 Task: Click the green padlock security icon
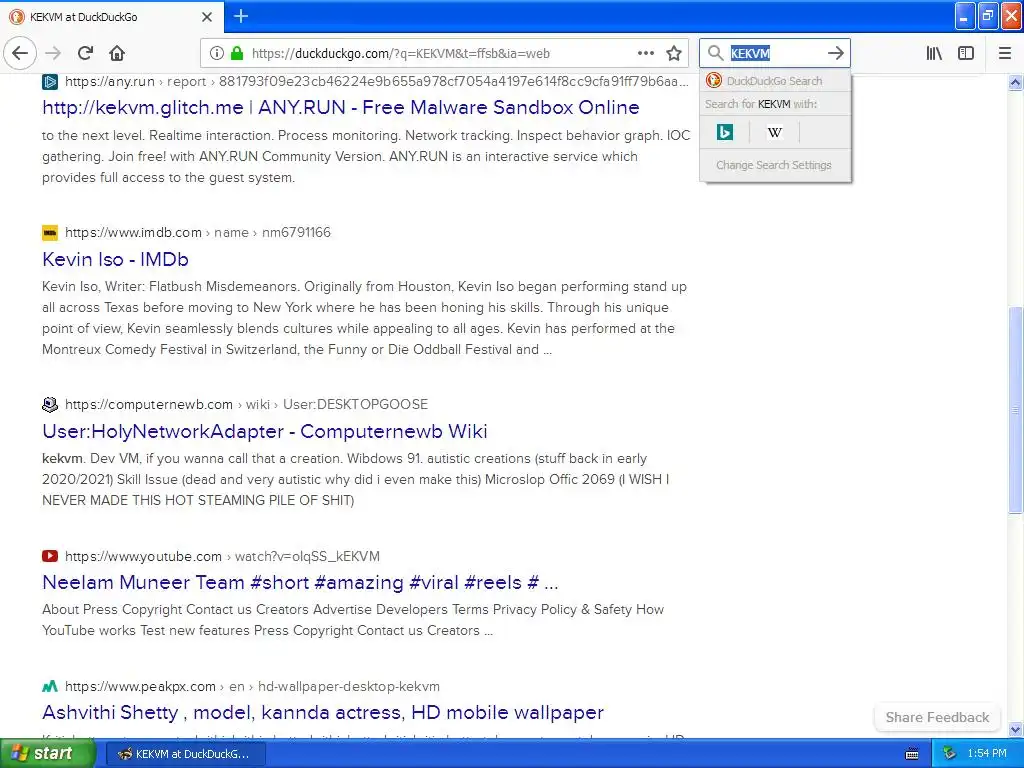237,54
